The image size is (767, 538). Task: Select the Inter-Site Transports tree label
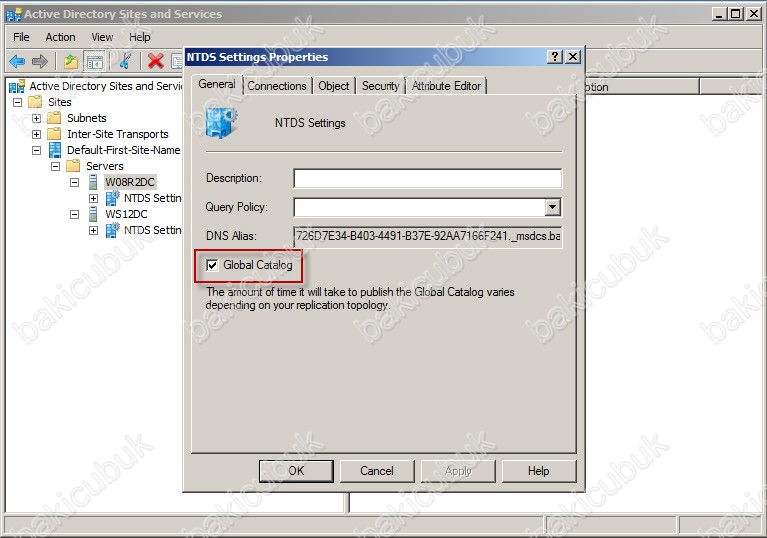tap(117, 134)
